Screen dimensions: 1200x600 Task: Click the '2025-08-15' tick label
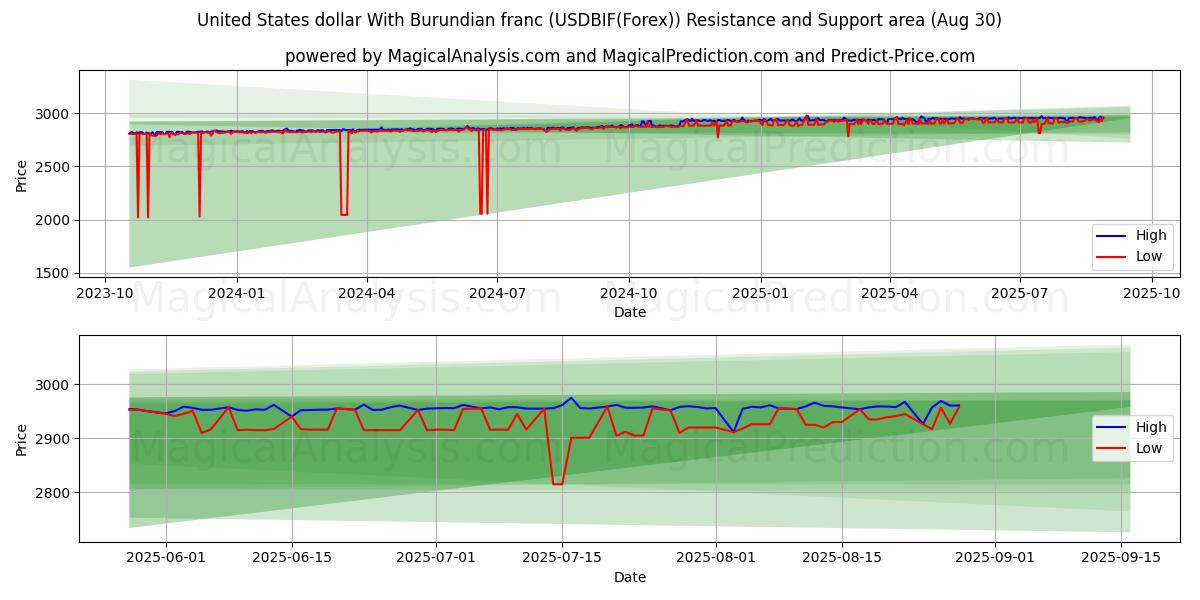[x=842, y=558]
